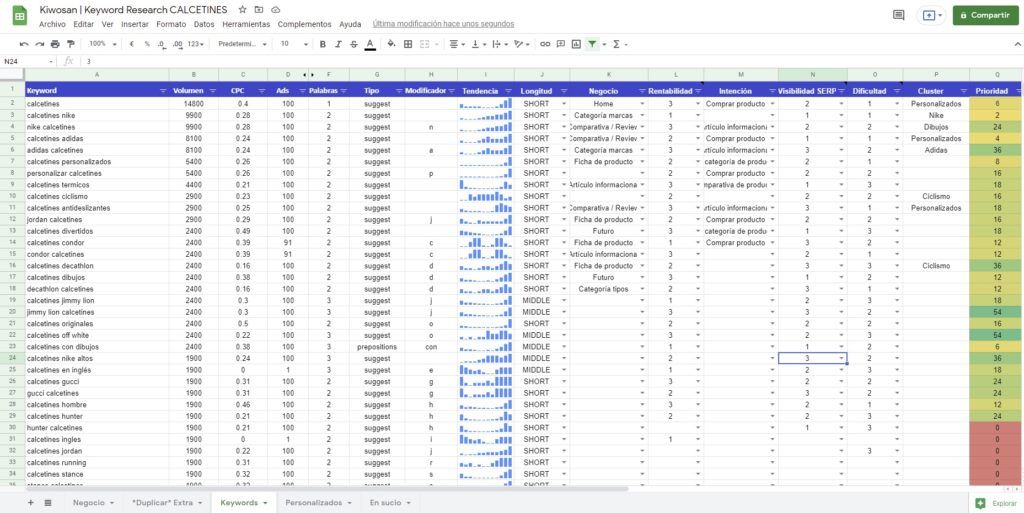Open the functions sigma menu

(x=619, y=44)
